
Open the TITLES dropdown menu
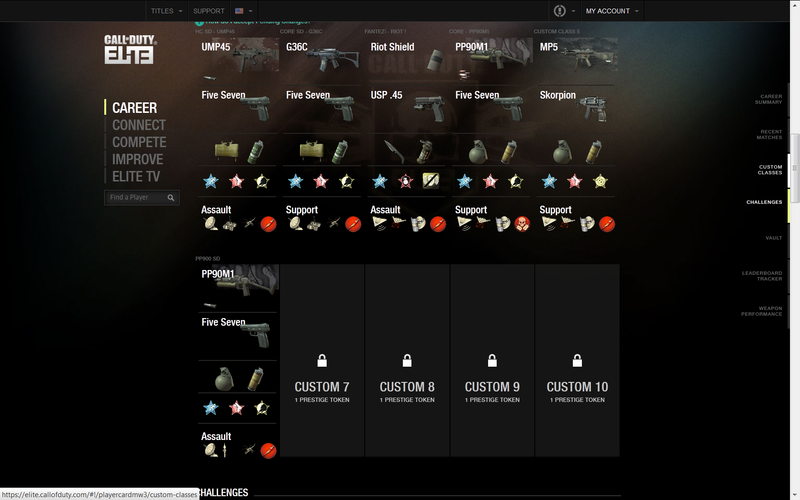pyautogui.click(x=166, y=11)
